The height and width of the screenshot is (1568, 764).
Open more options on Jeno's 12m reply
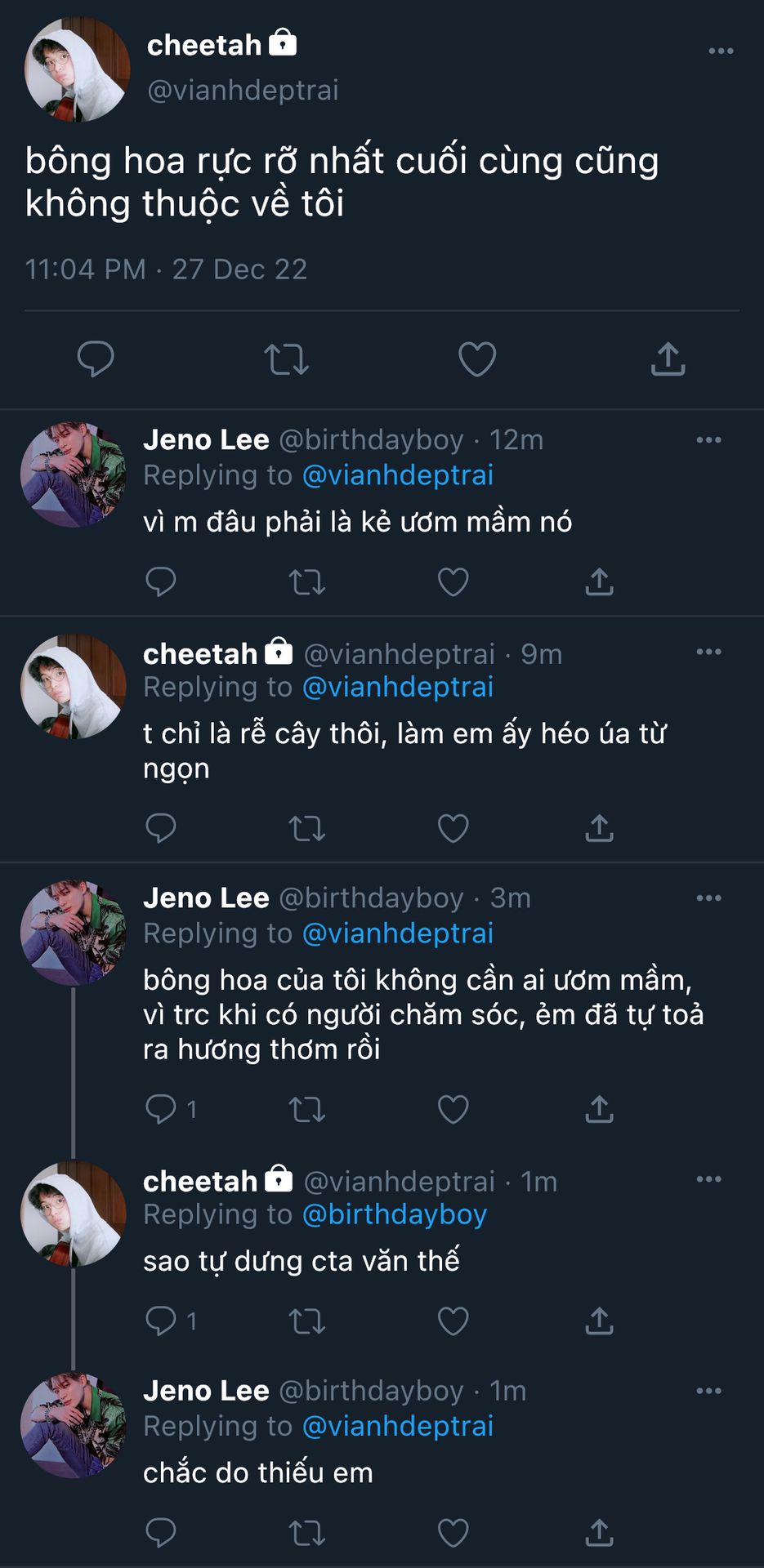[708, 440]
